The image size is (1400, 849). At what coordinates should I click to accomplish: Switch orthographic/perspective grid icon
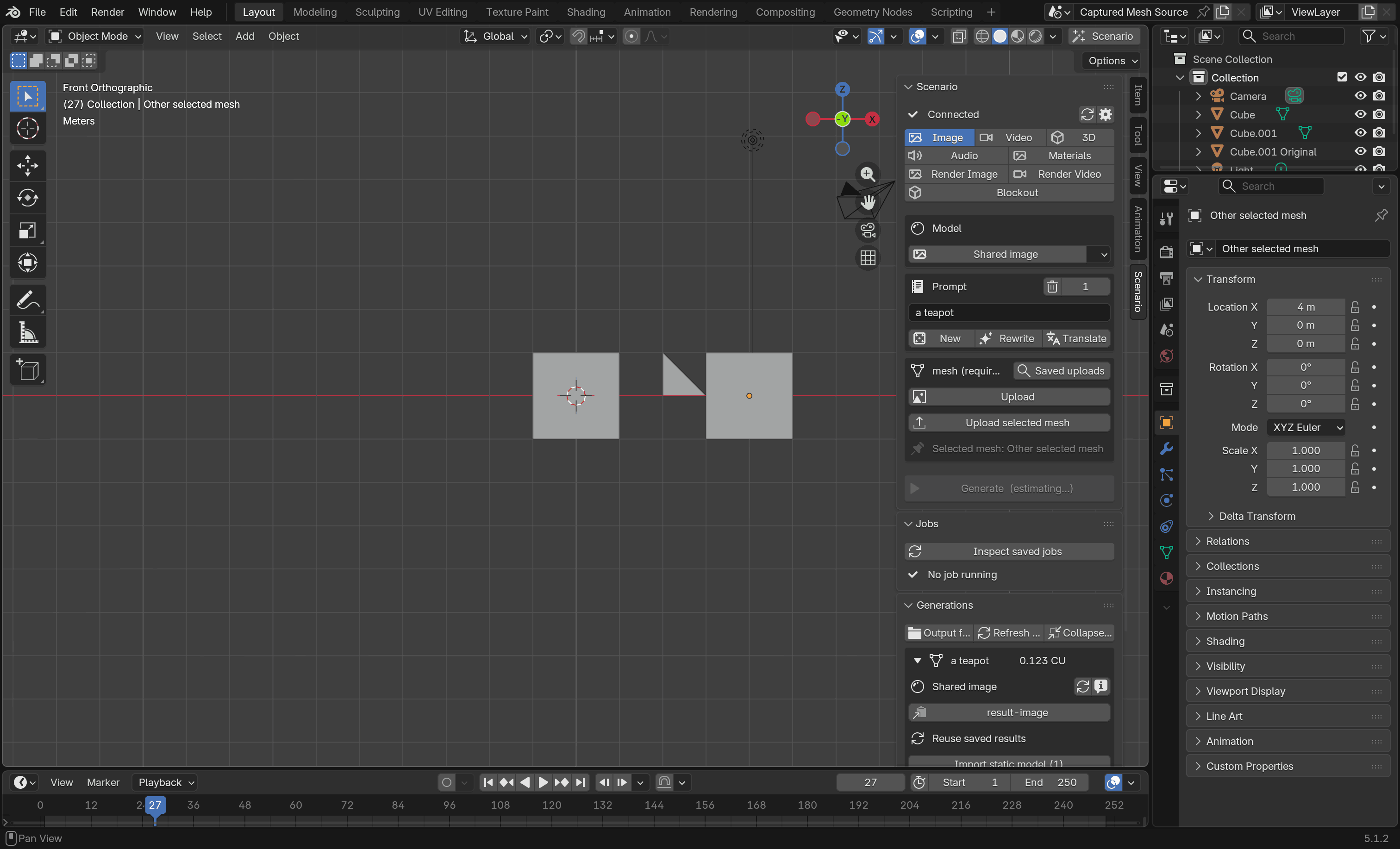868,258
